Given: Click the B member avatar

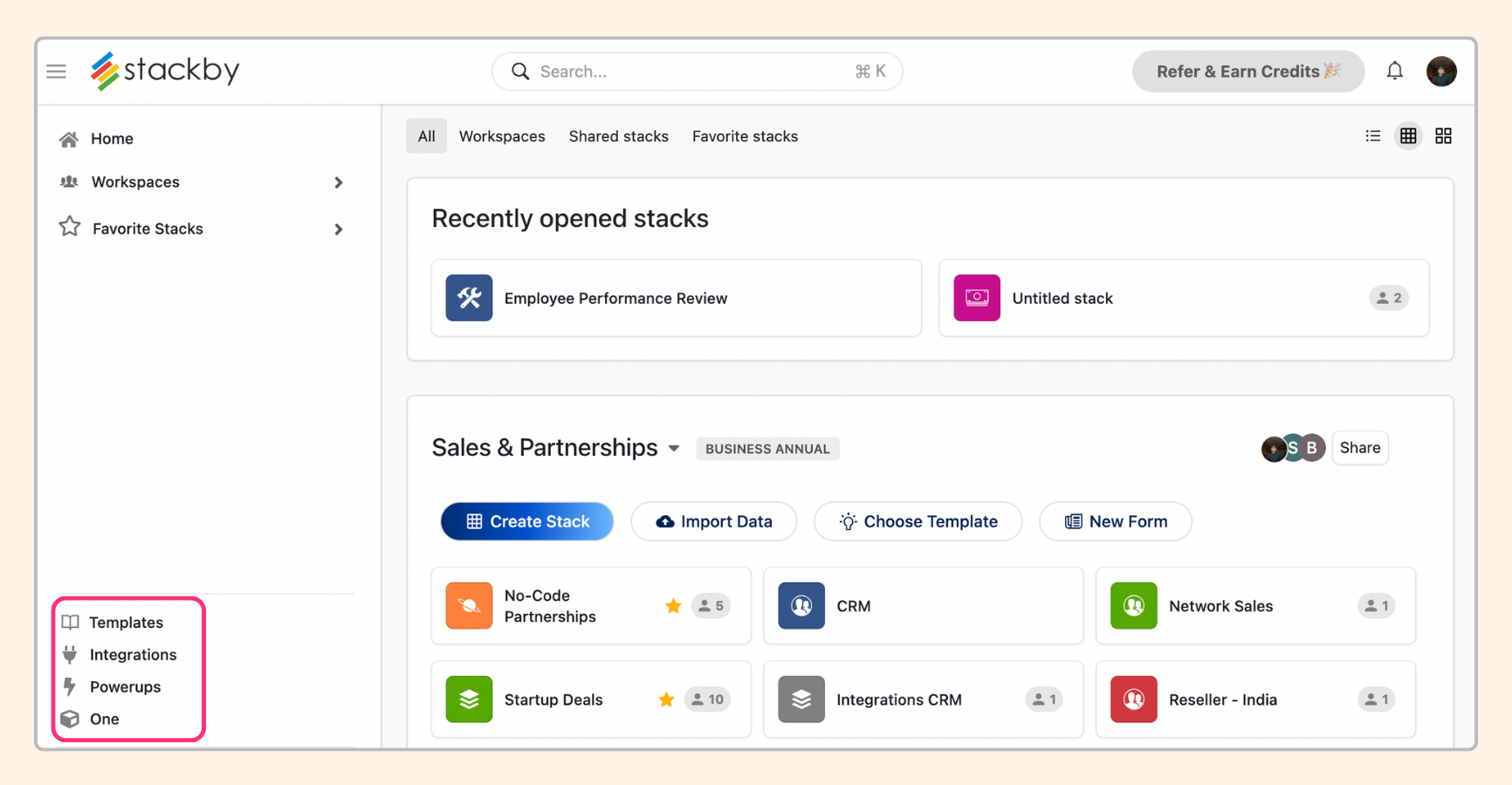Looking at the screenshot, I should [1312, 448].
